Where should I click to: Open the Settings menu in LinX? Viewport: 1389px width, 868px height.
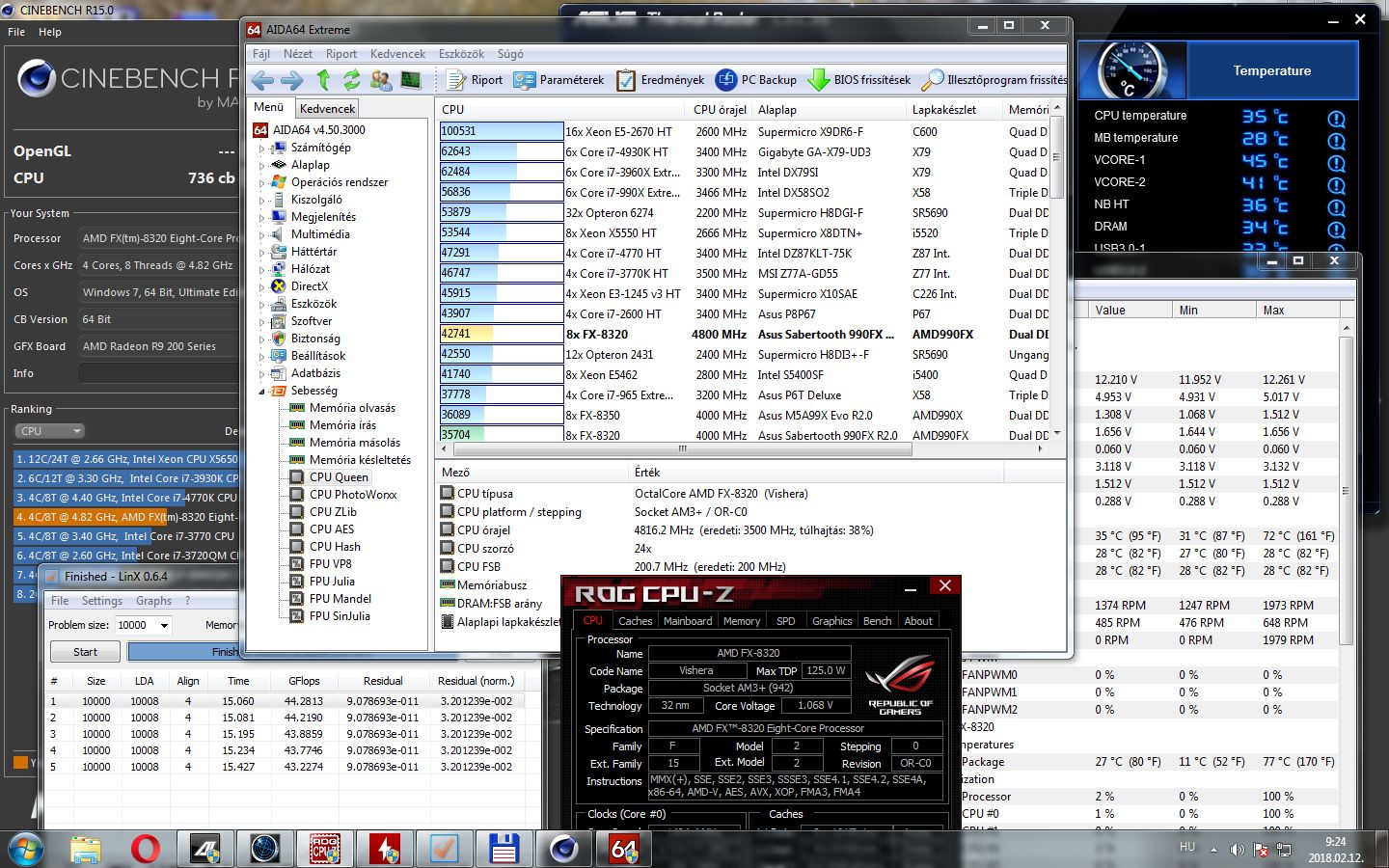[102, 601]
